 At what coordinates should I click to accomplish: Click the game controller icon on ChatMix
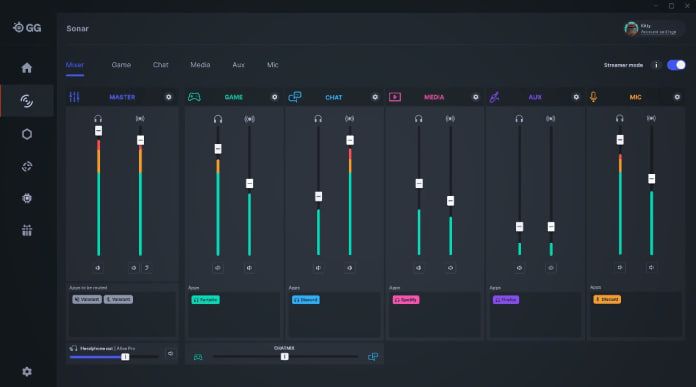point(198,357)
